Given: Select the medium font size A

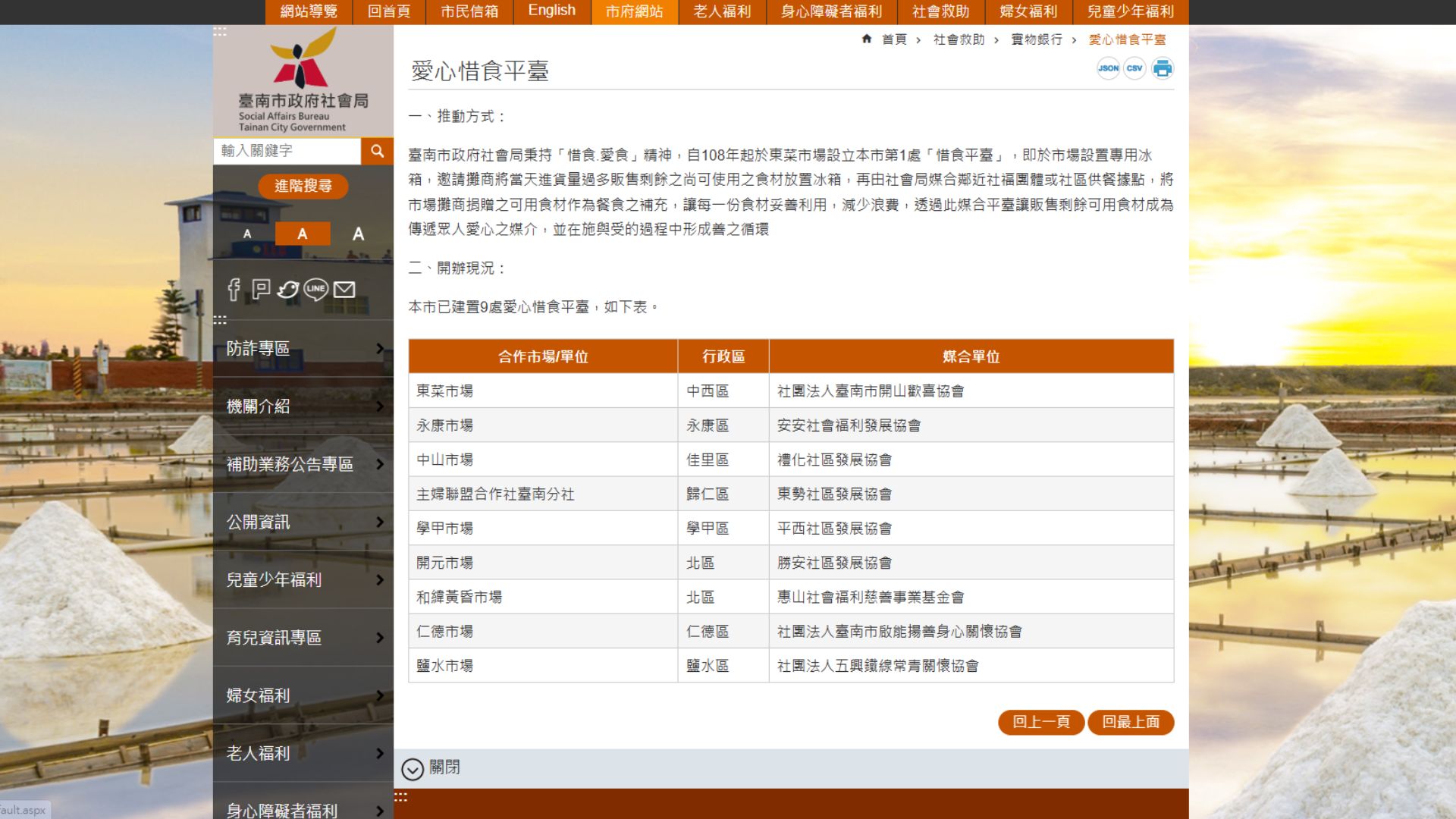Looking at the screenshot, I should point(303,234).
